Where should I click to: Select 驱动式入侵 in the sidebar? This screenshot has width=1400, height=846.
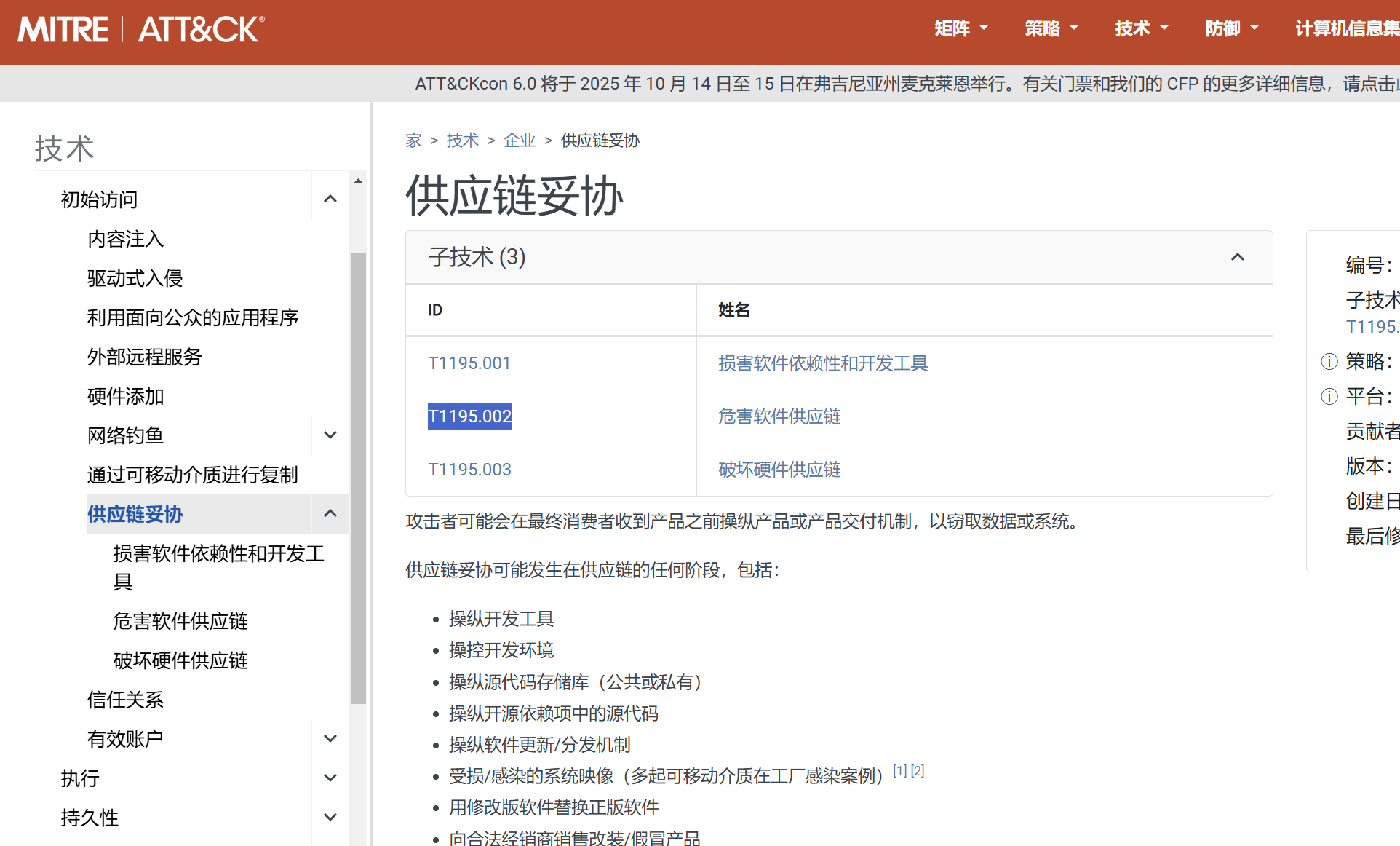[135, 278]
